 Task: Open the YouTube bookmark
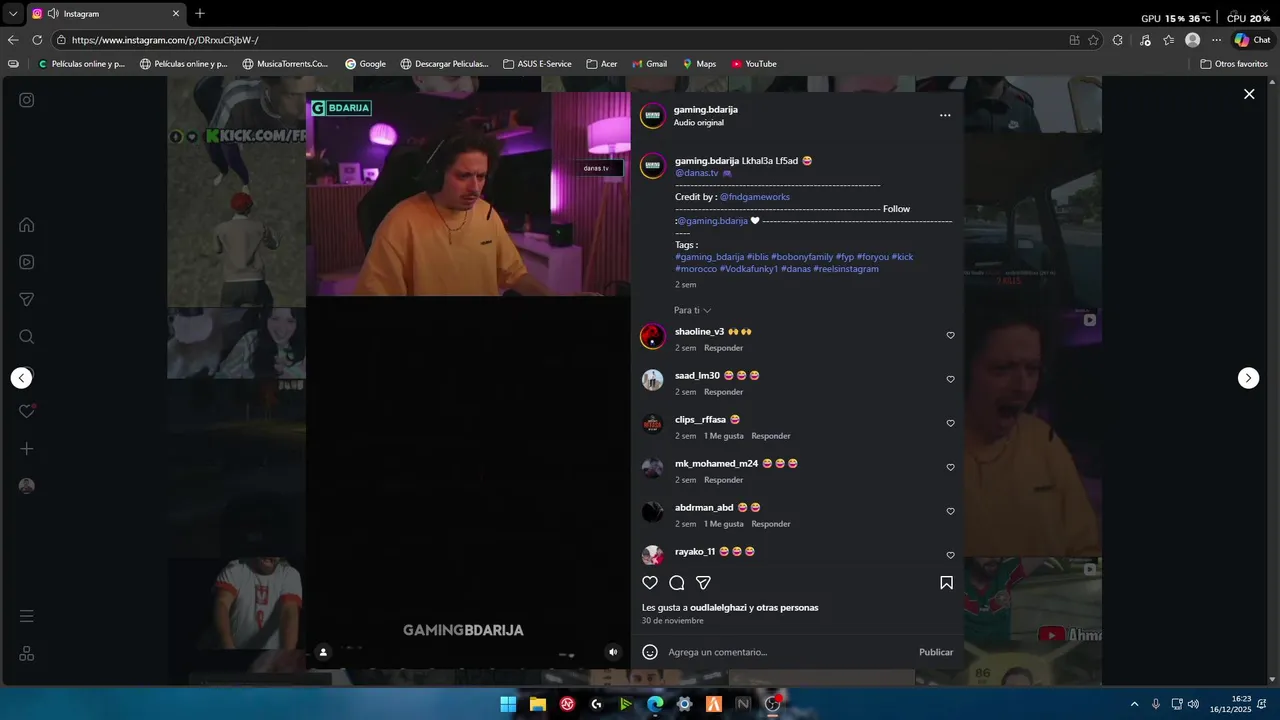[754, 64]
